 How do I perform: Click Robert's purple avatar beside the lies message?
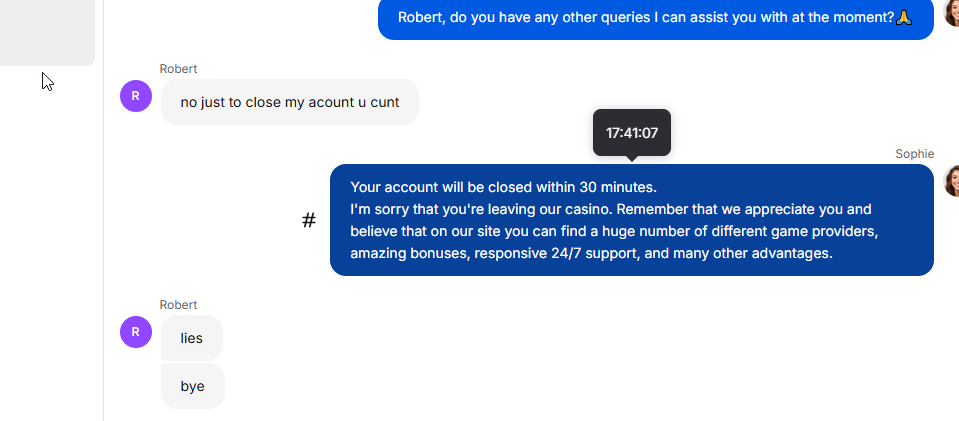136,332
